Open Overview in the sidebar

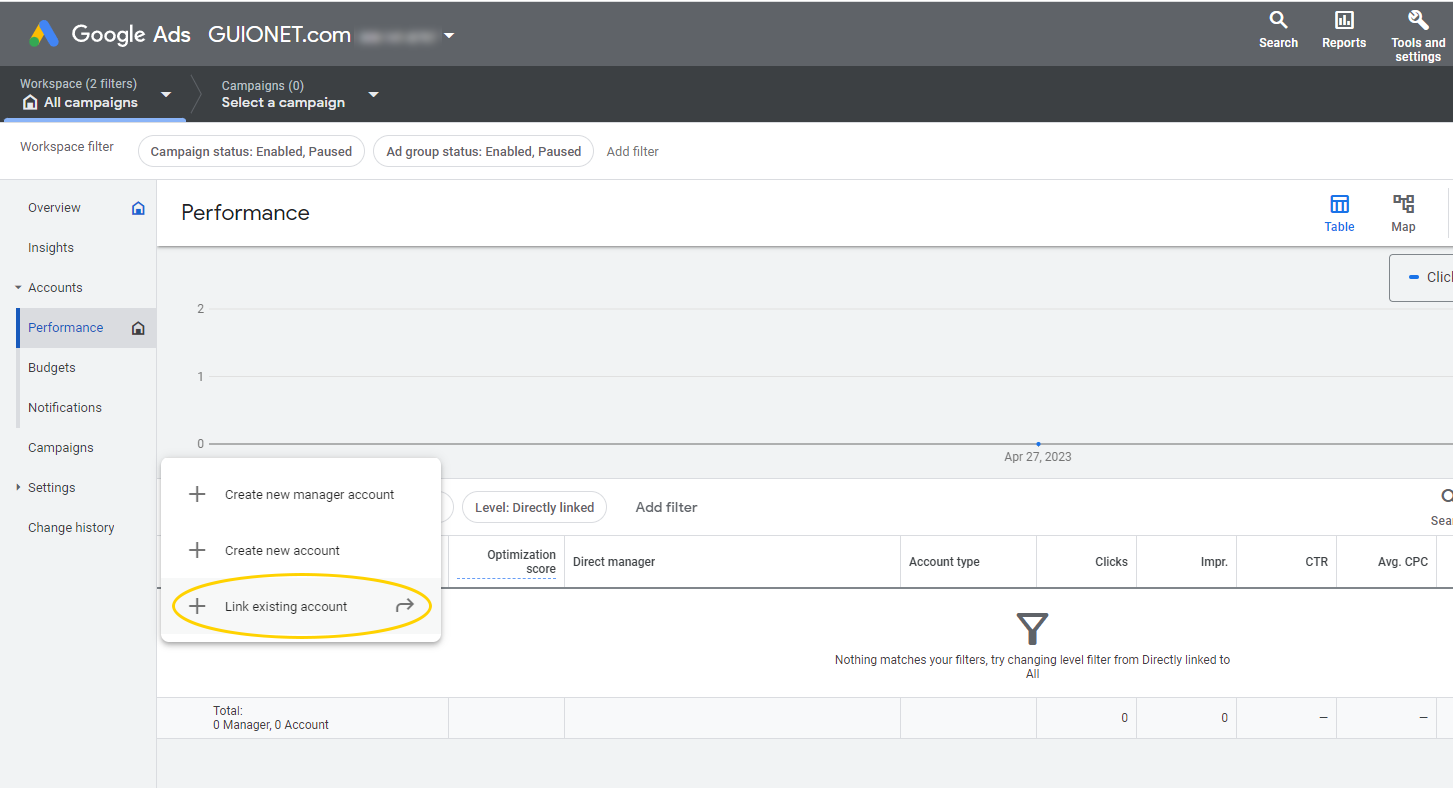(x=54, y=208)
